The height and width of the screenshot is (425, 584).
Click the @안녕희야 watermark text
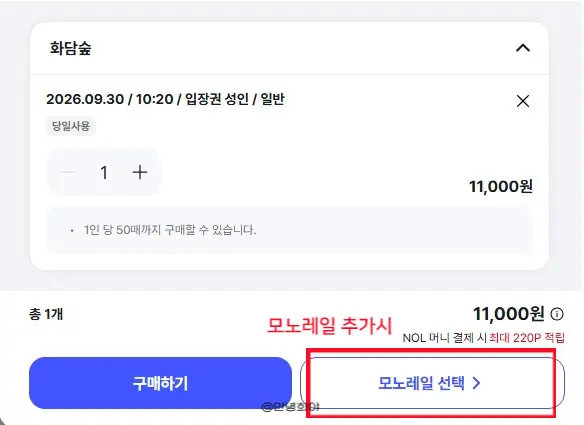(x=291, y=407)
